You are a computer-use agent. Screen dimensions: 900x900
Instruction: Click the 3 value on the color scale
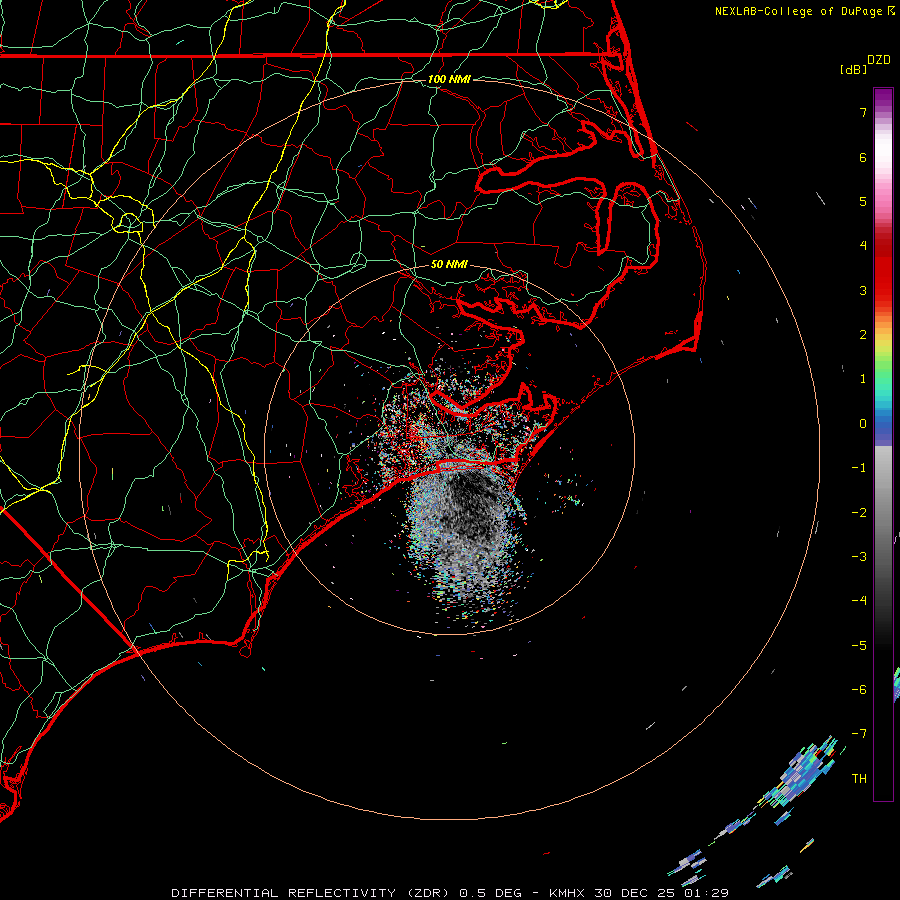coord(863,290)
